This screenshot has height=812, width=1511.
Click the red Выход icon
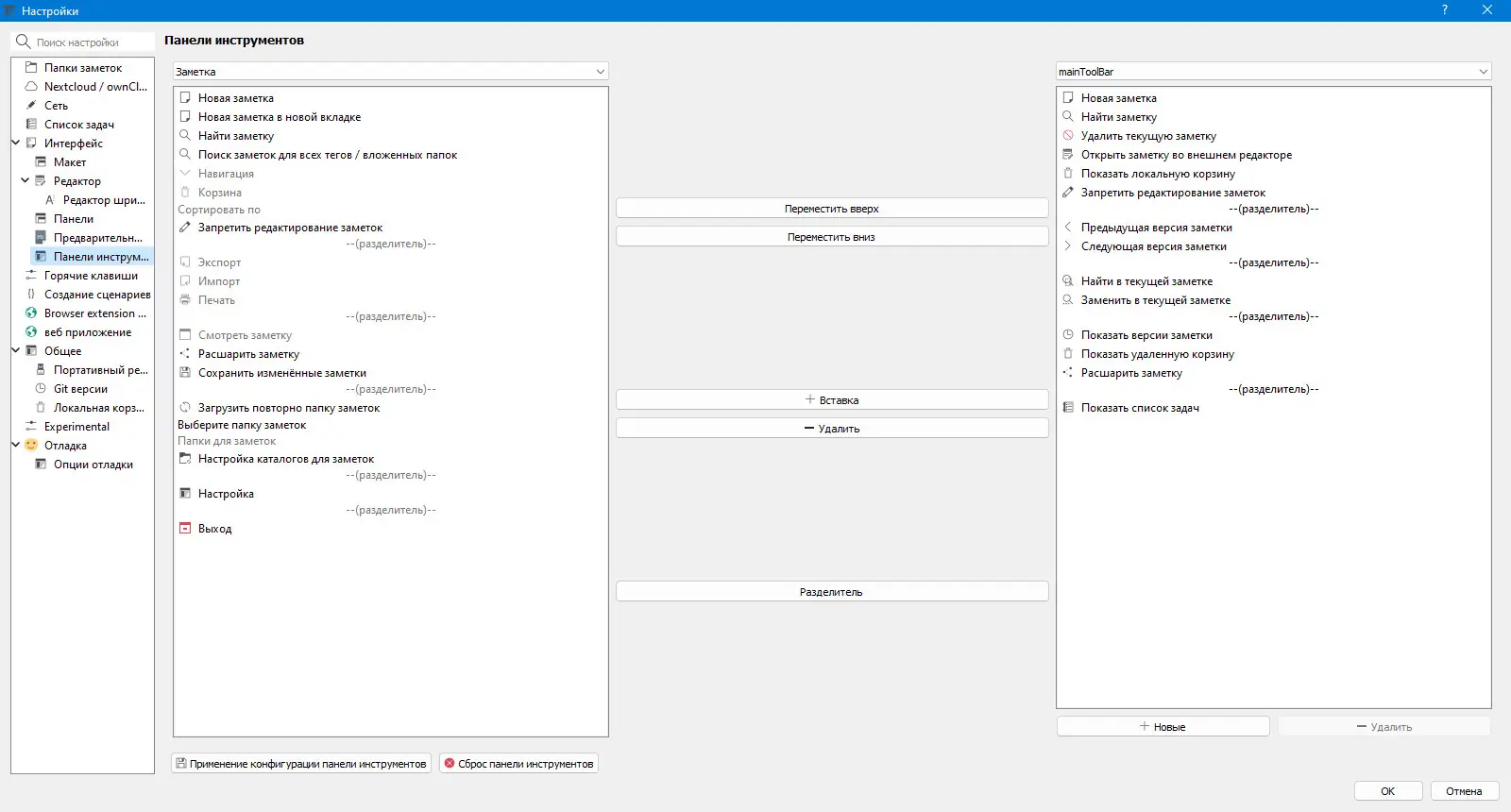(185, 529)
